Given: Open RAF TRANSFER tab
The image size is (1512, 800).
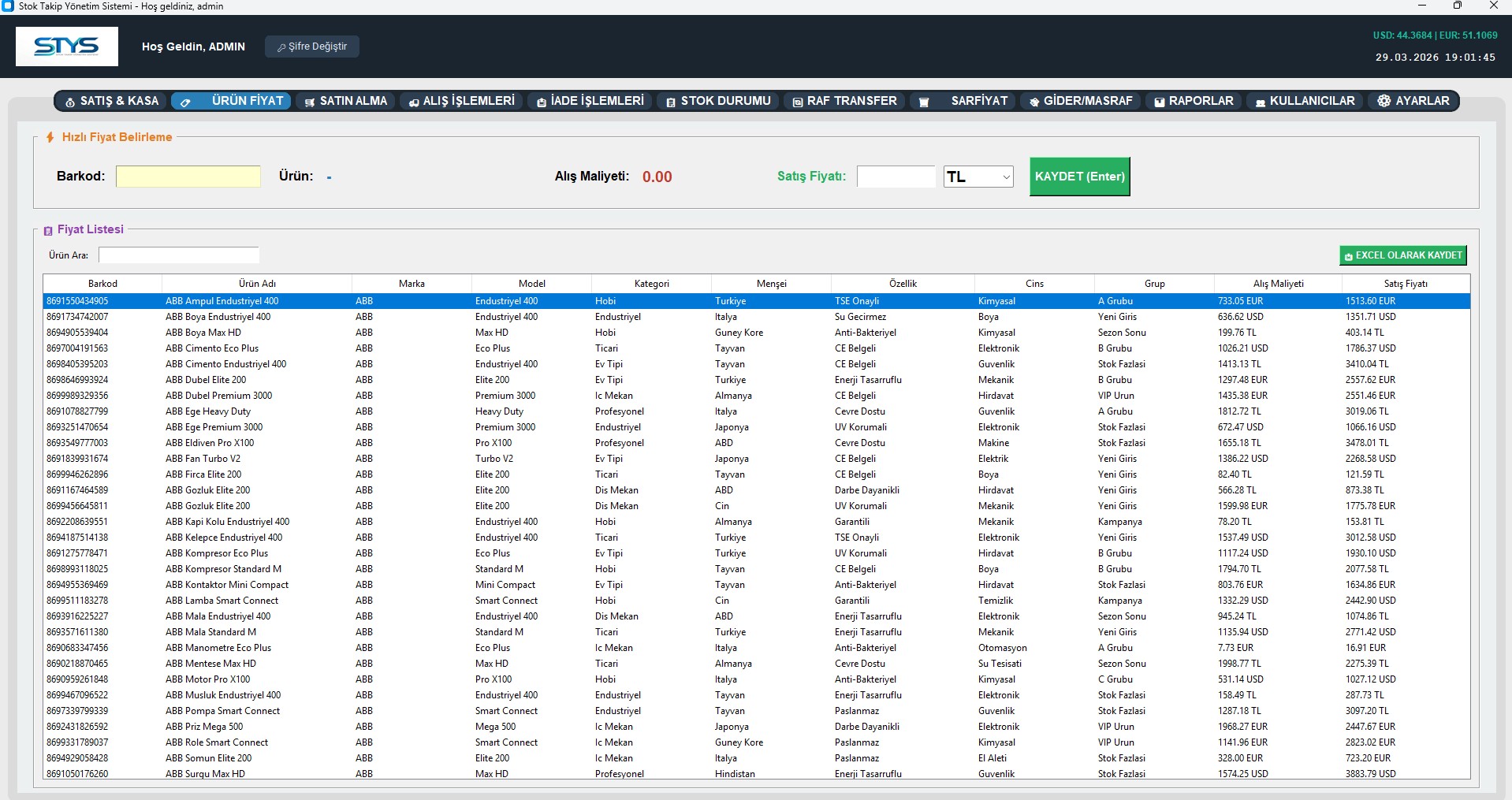Looking at the screenshot, I should pos(844,101).
